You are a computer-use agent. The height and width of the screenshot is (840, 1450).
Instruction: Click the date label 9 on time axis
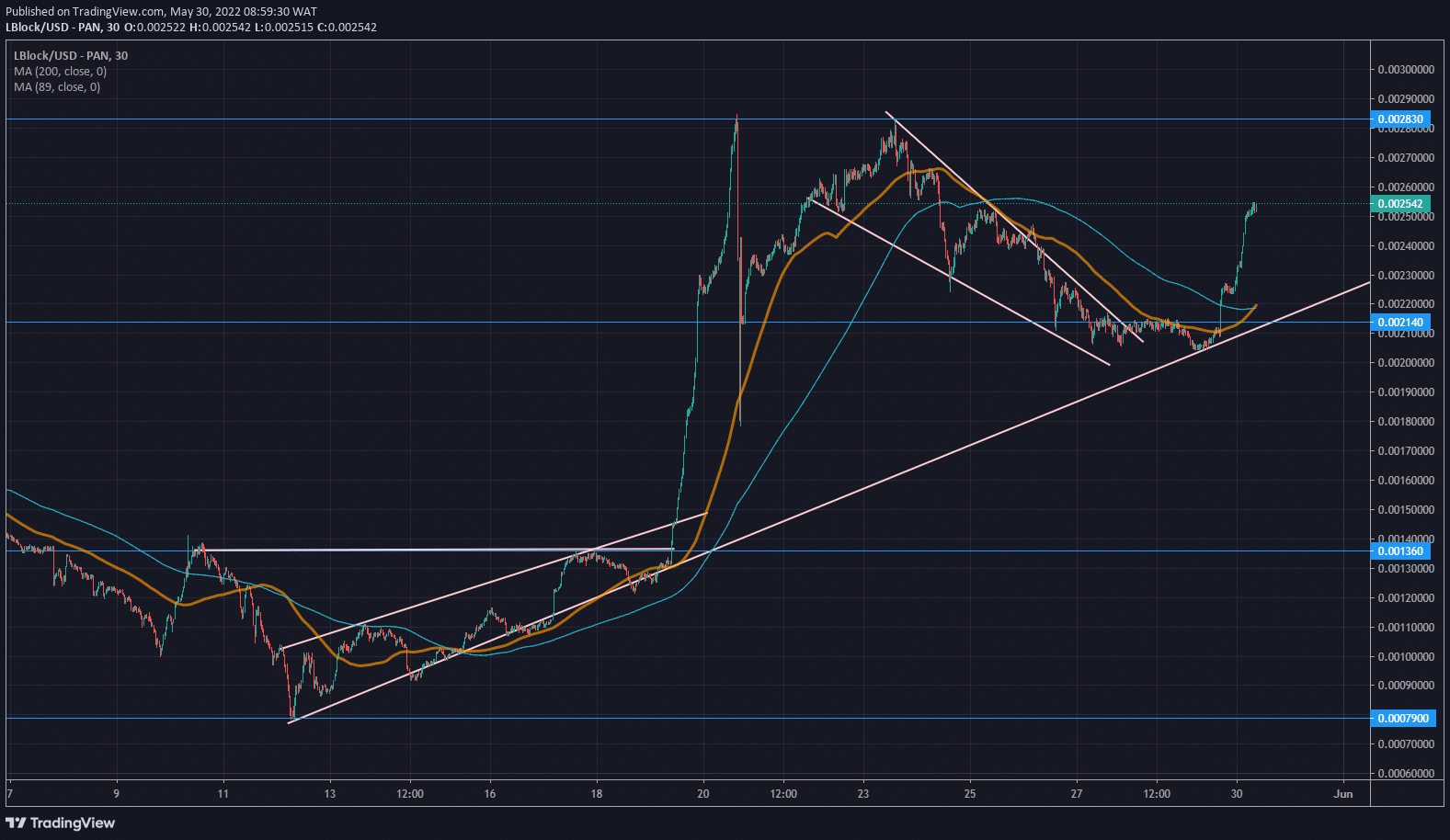(x=117, y=794)
